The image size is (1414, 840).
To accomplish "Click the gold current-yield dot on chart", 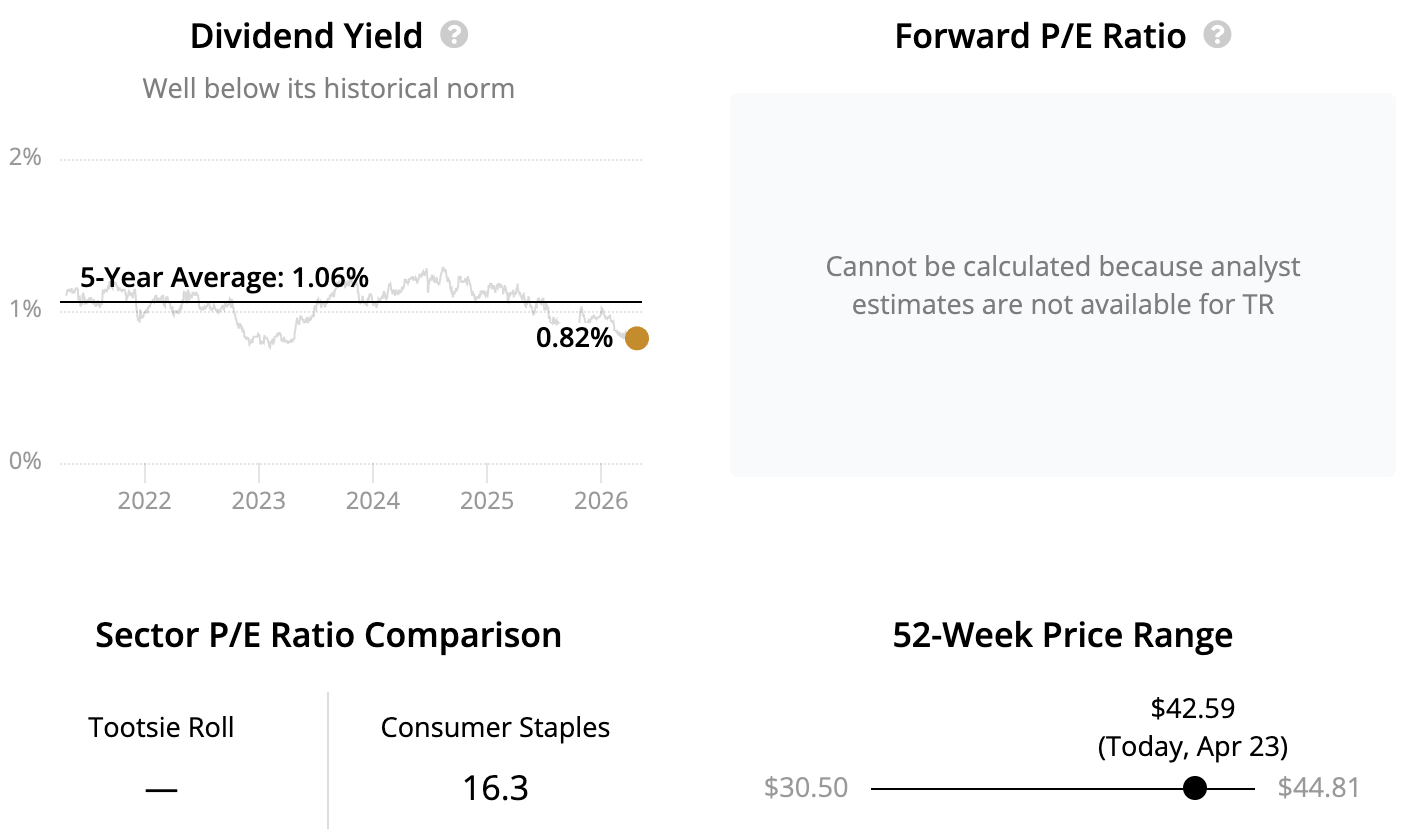I will pyautogui.click(x=636, y=338).
